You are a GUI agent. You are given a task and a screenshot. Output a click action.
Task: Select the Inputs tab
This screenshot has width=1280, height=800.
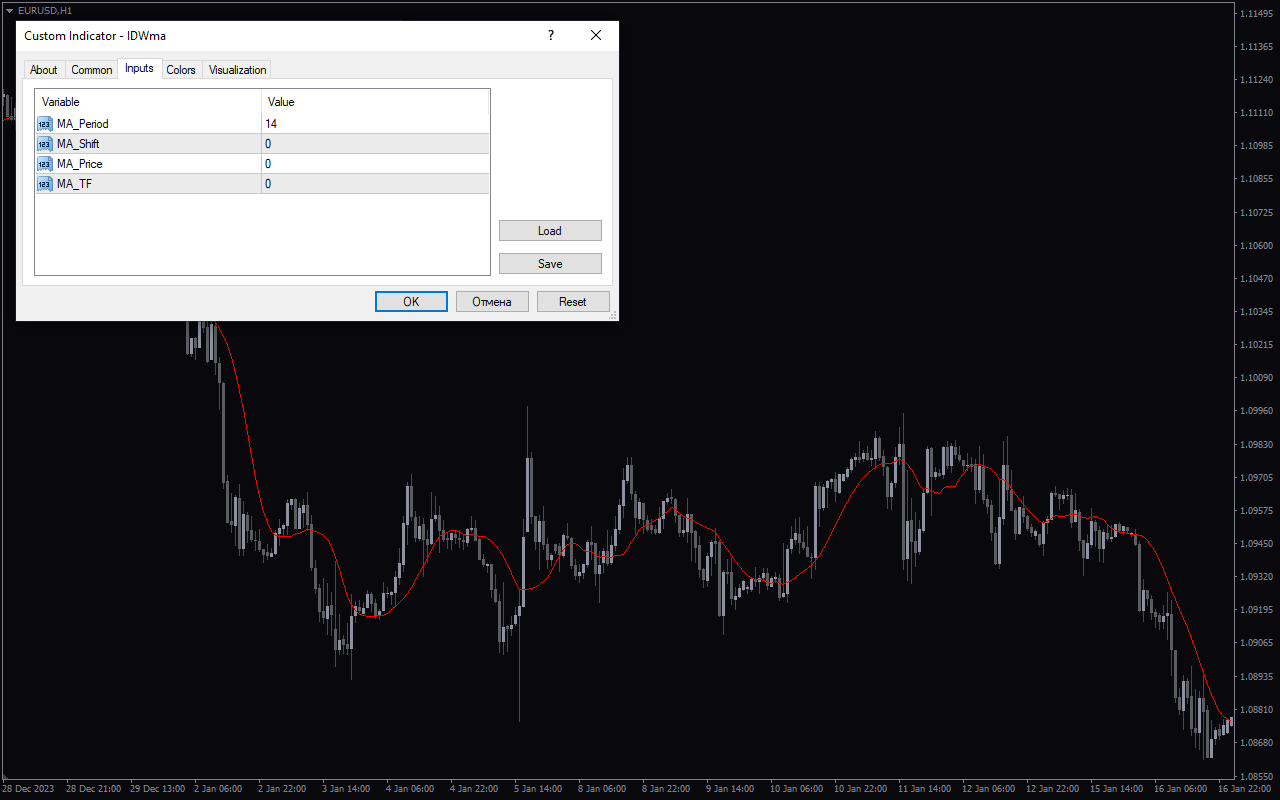pyautogui.click(x=139, y=69)
